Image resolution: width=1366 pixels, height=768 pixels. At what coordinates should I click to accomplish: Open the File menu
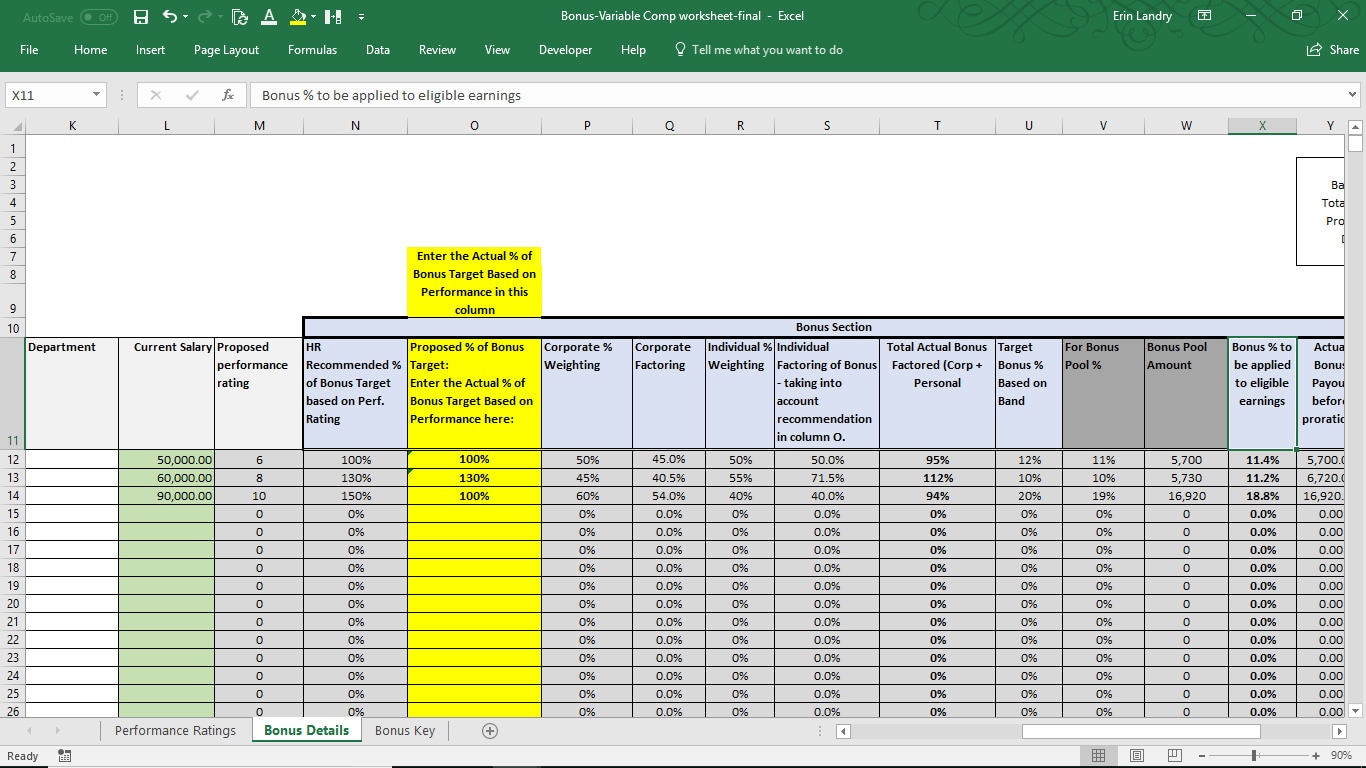click(29, 49)
